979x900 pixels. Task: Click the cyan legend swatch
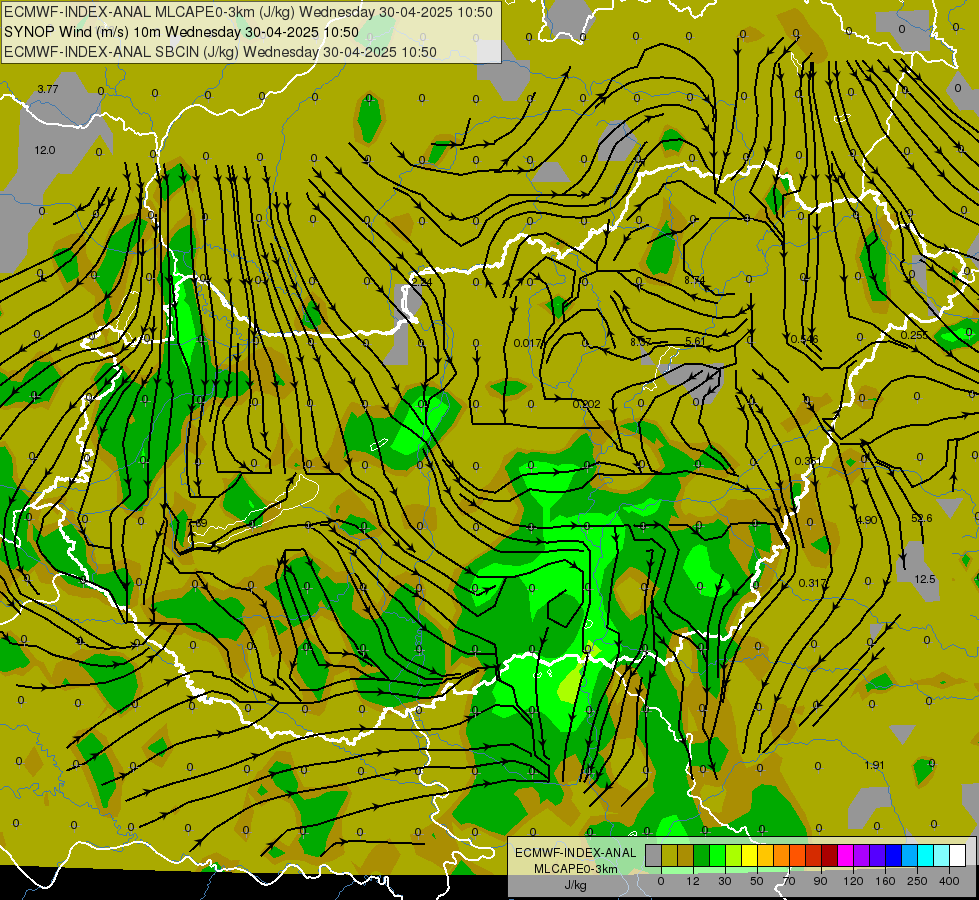[926, 855]
